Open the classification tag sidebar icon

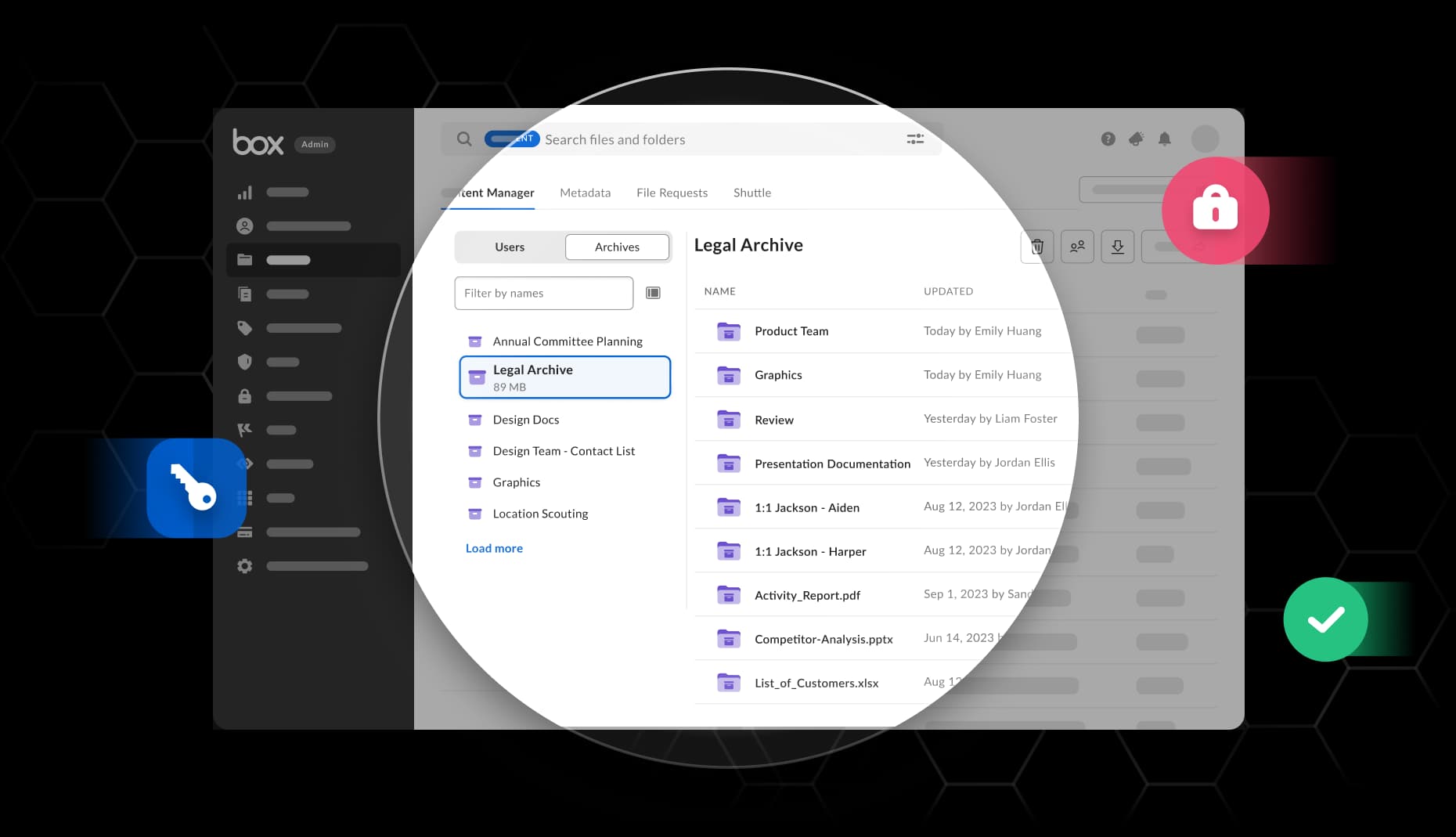[245, 328]
